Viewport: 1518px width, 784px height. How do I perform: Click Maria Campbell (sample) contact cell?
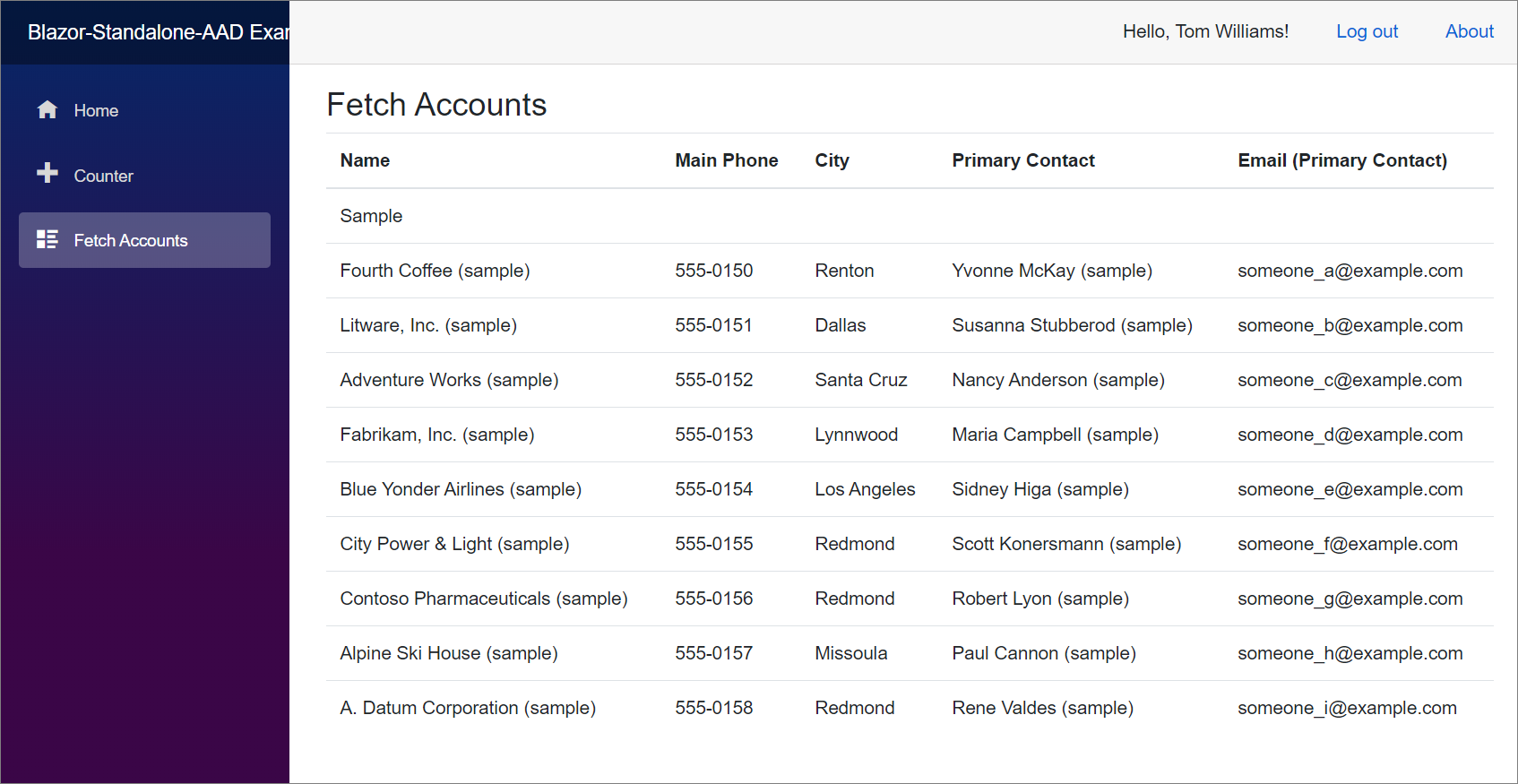coord(1055,435)
